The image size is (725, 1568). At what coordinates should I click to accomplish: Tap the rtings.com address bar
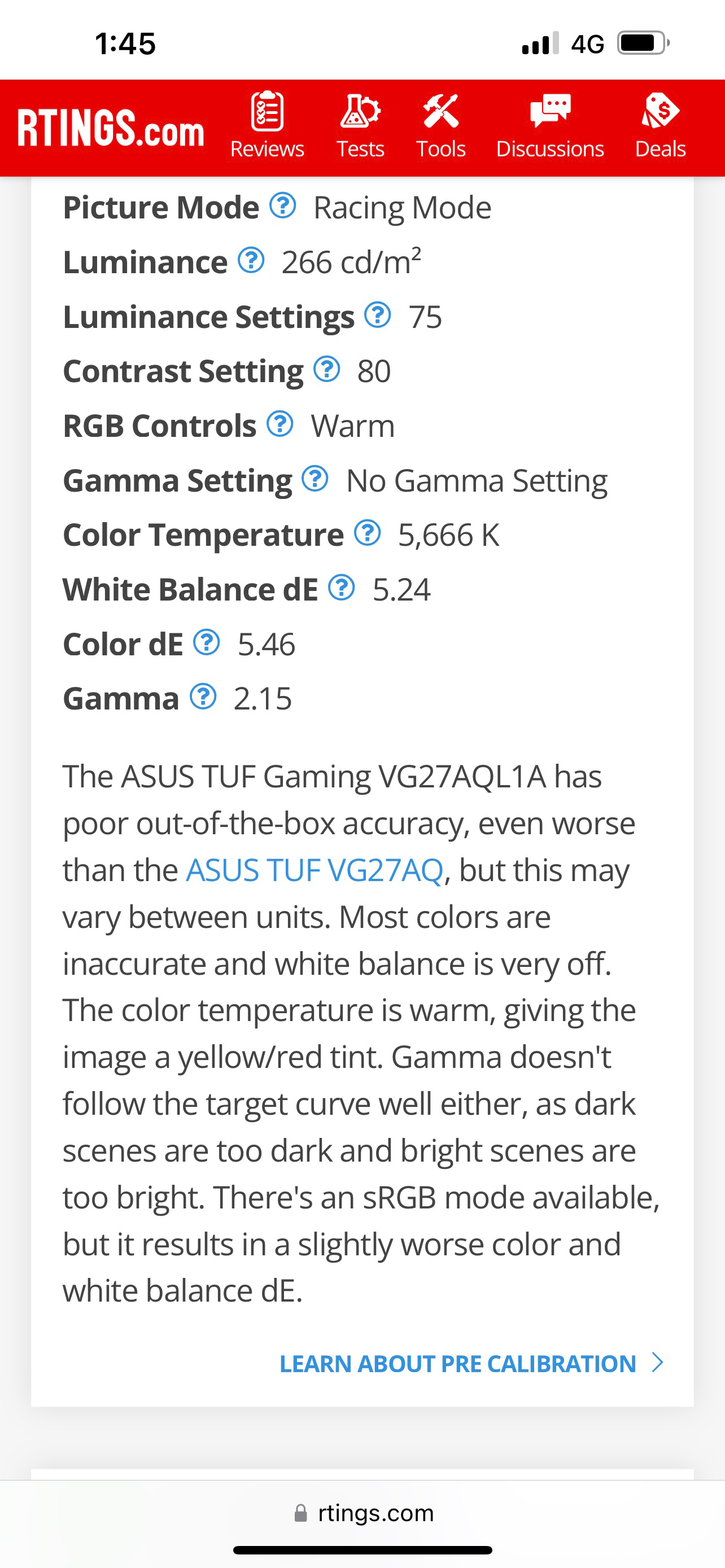363,1513
